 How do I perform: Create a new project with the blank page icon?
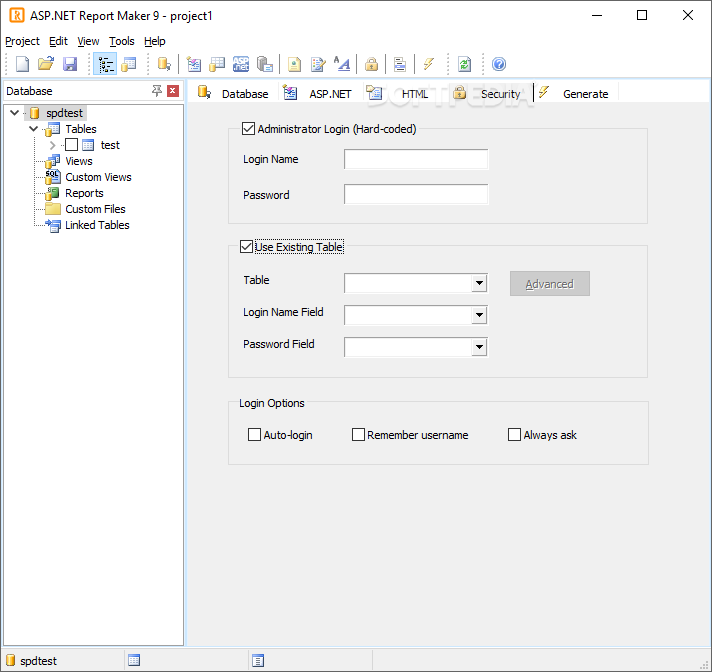coord(22,64)
